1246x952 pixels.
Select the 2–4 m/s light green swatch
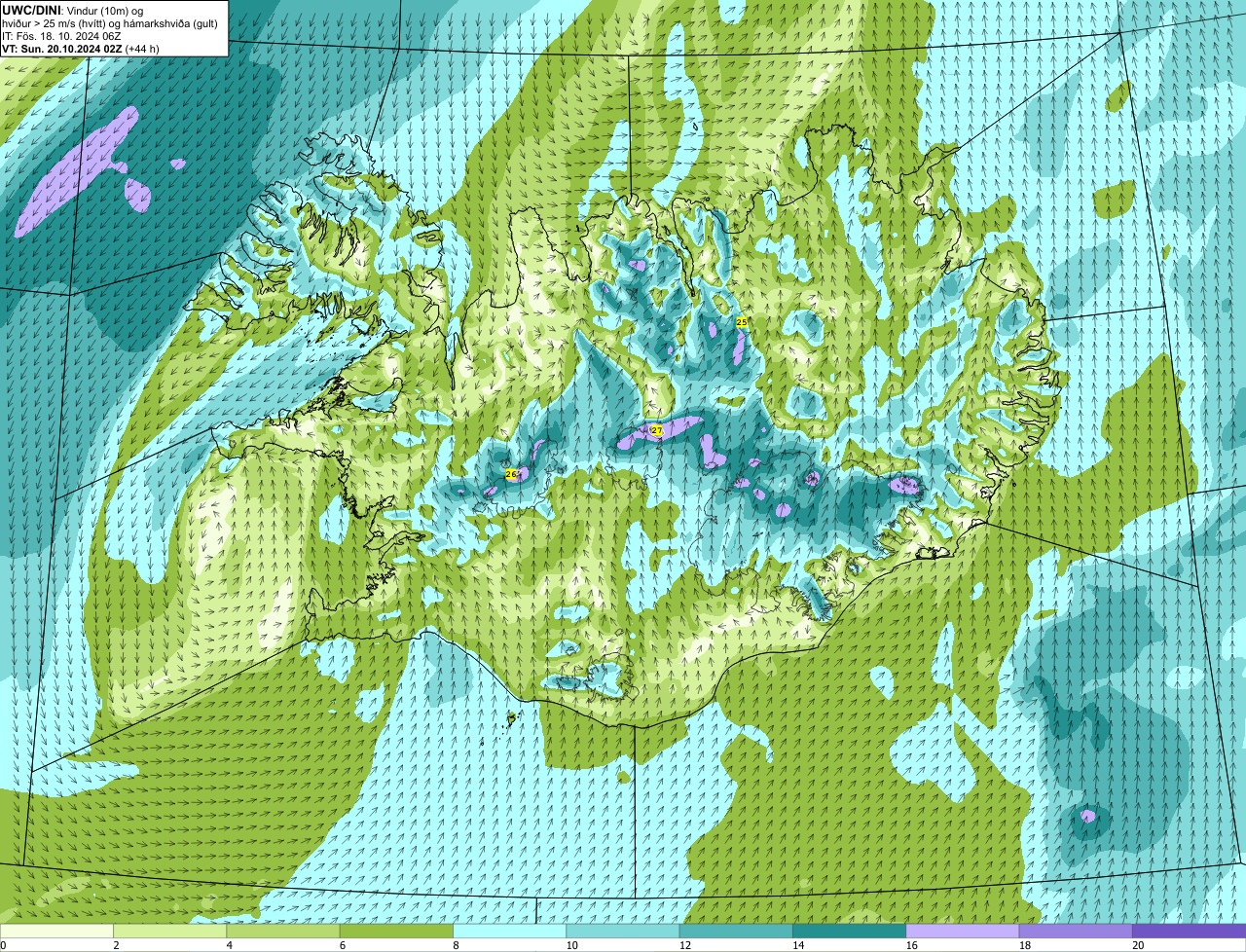[x=170, y=931]
